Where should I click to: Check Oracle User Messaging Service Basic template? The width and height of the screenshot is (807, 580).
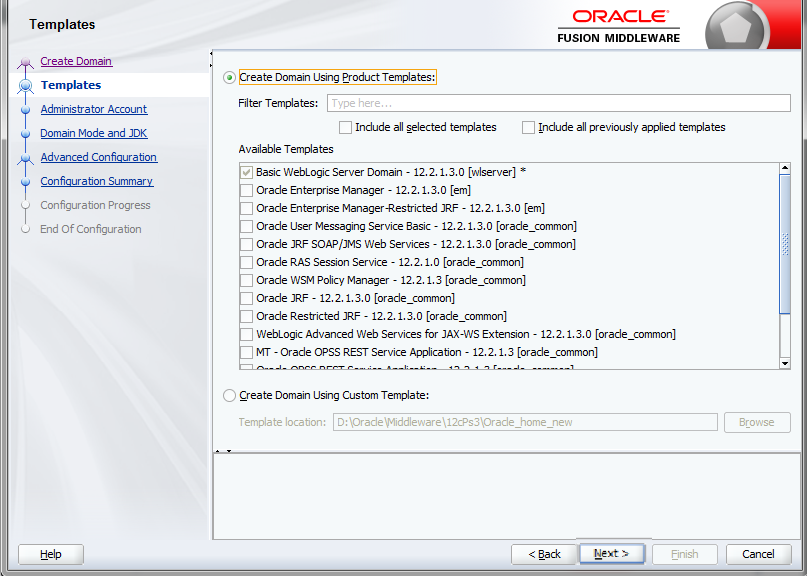[247, 226]
